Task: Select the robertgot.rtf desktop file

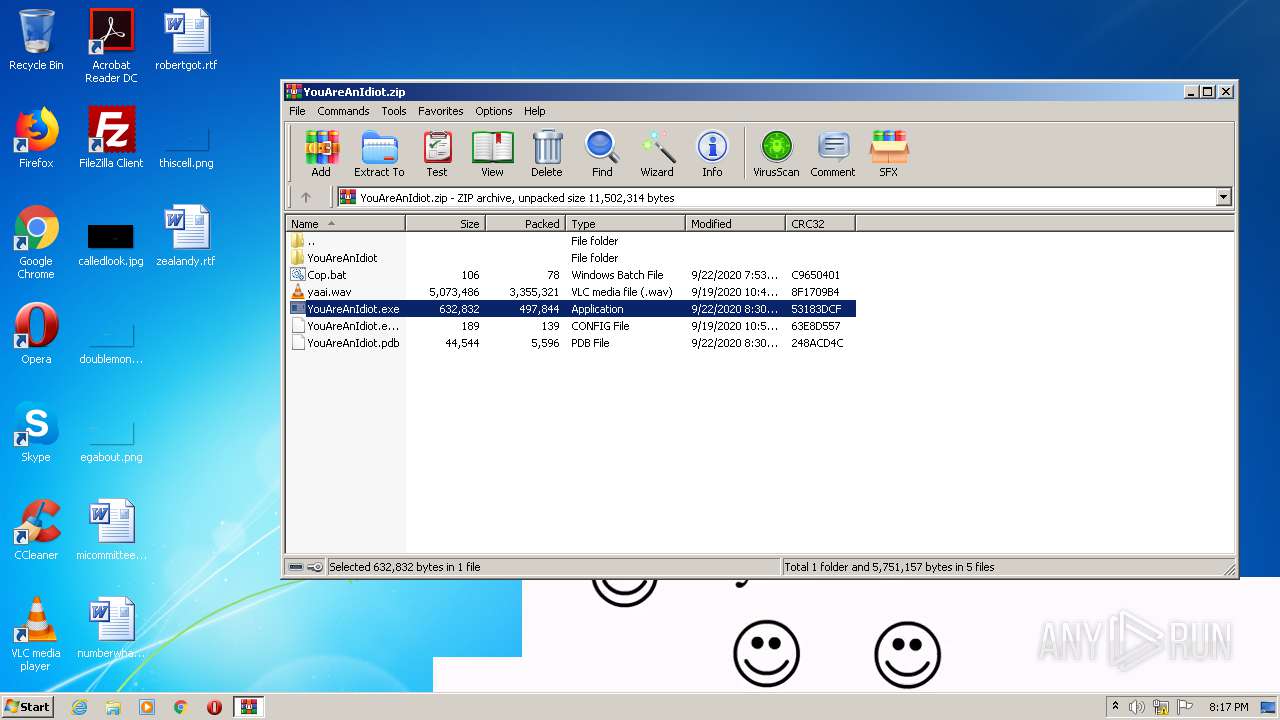Action: pyautogui.click(x=186, y=40)
